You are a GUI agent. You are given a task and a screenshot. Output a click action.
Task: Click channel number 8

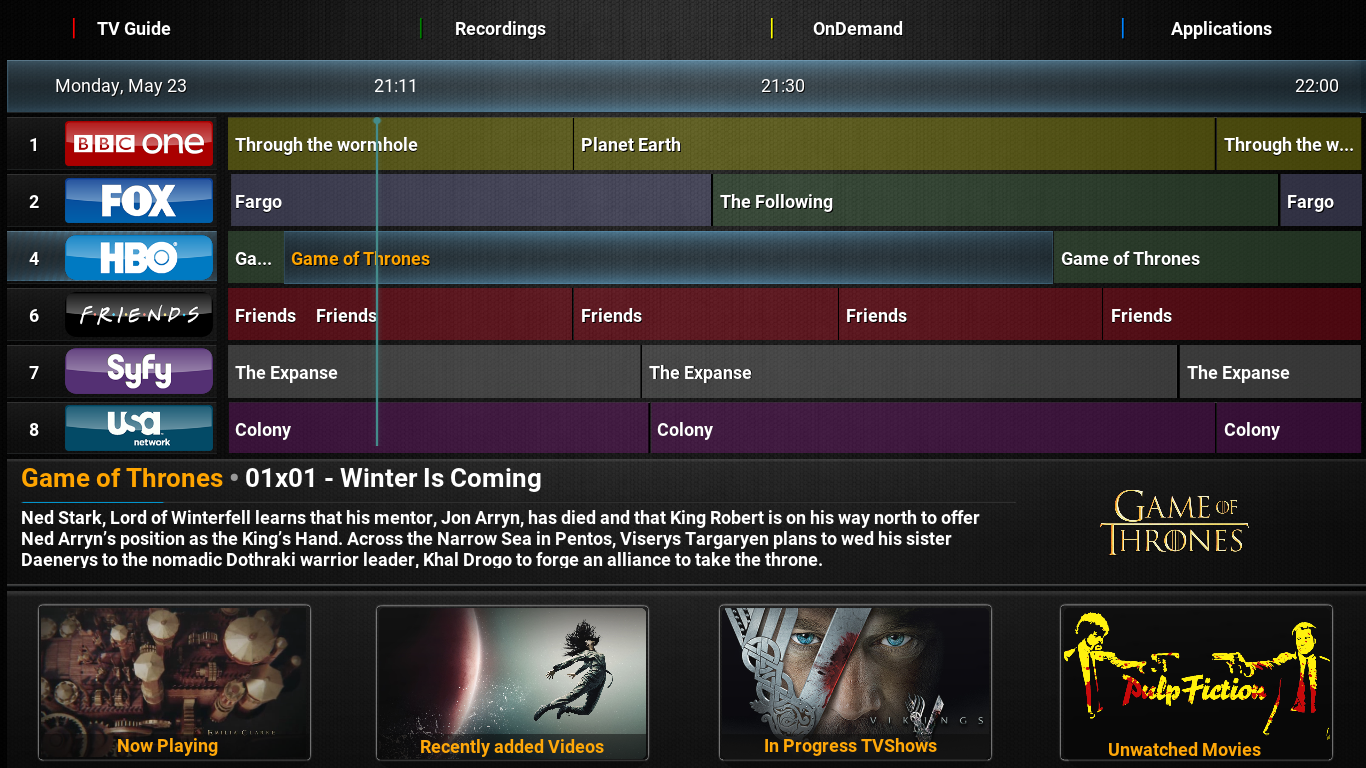pos(33,430)
